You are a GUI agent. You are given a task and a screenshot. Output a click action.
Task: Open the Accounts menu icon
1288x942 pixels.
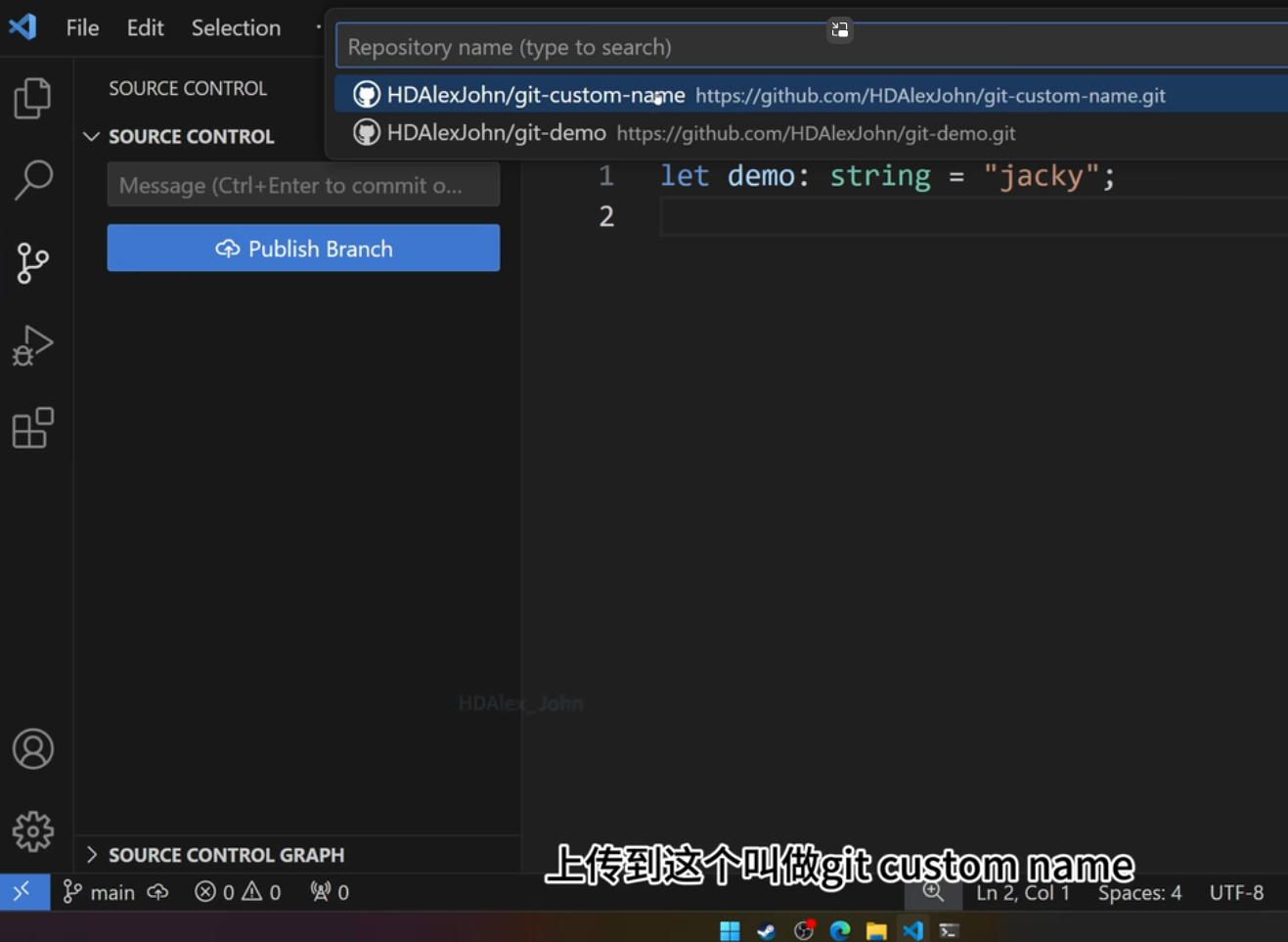coord(32,749)
